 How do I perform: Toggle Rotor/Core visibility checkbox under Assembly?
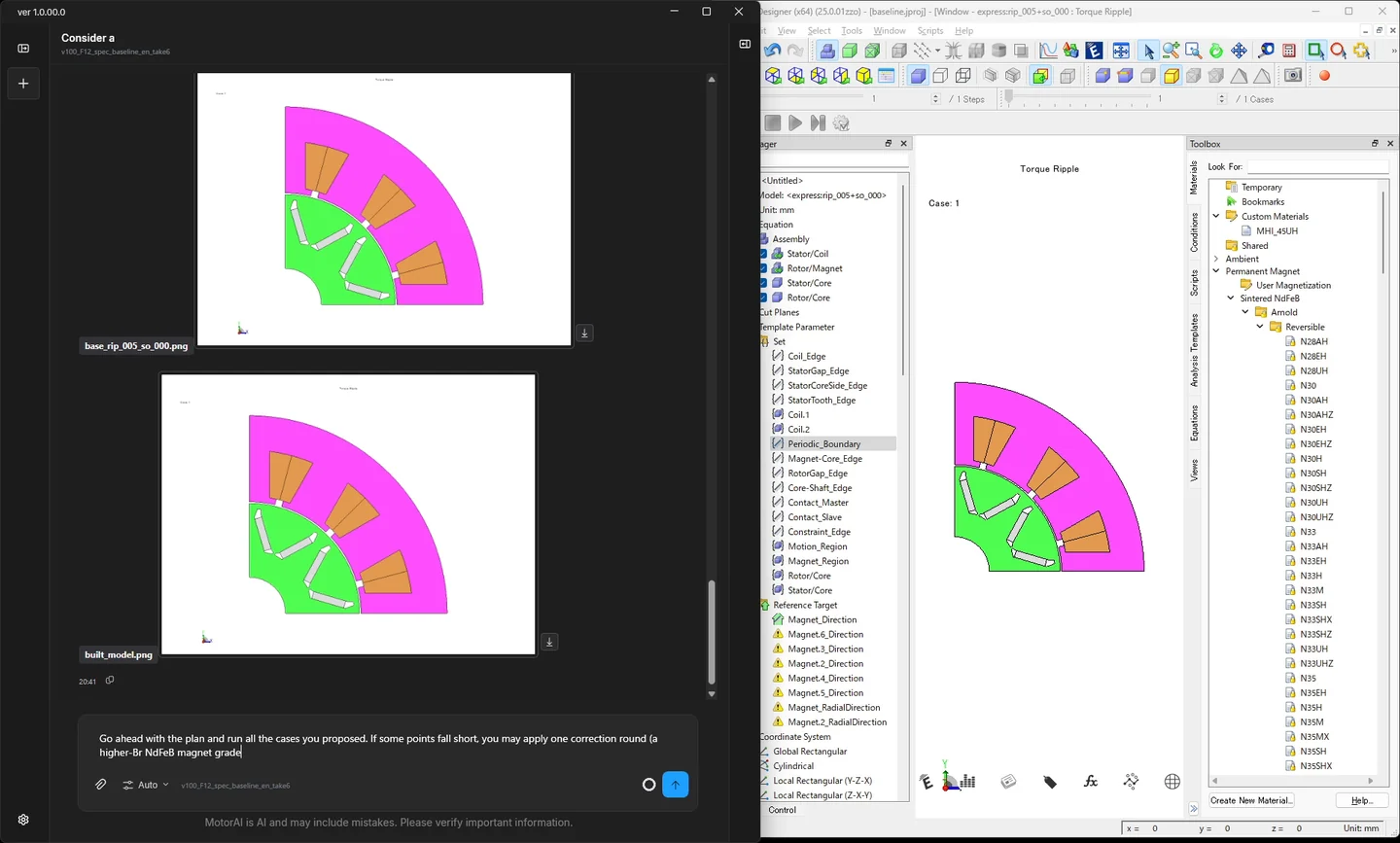tap(764, 298)
